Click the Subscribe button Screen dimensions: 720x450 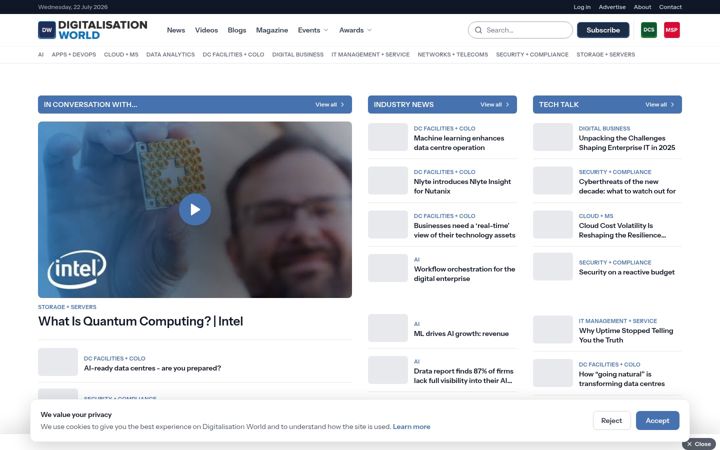pyautogui.click(x=603, y=30)
